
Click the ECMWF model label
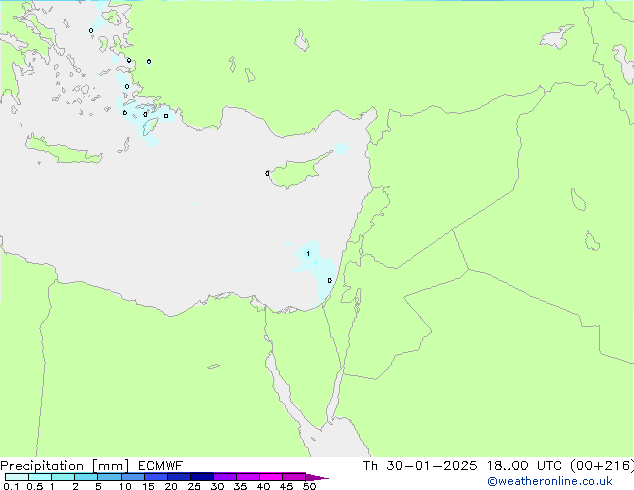161,466
